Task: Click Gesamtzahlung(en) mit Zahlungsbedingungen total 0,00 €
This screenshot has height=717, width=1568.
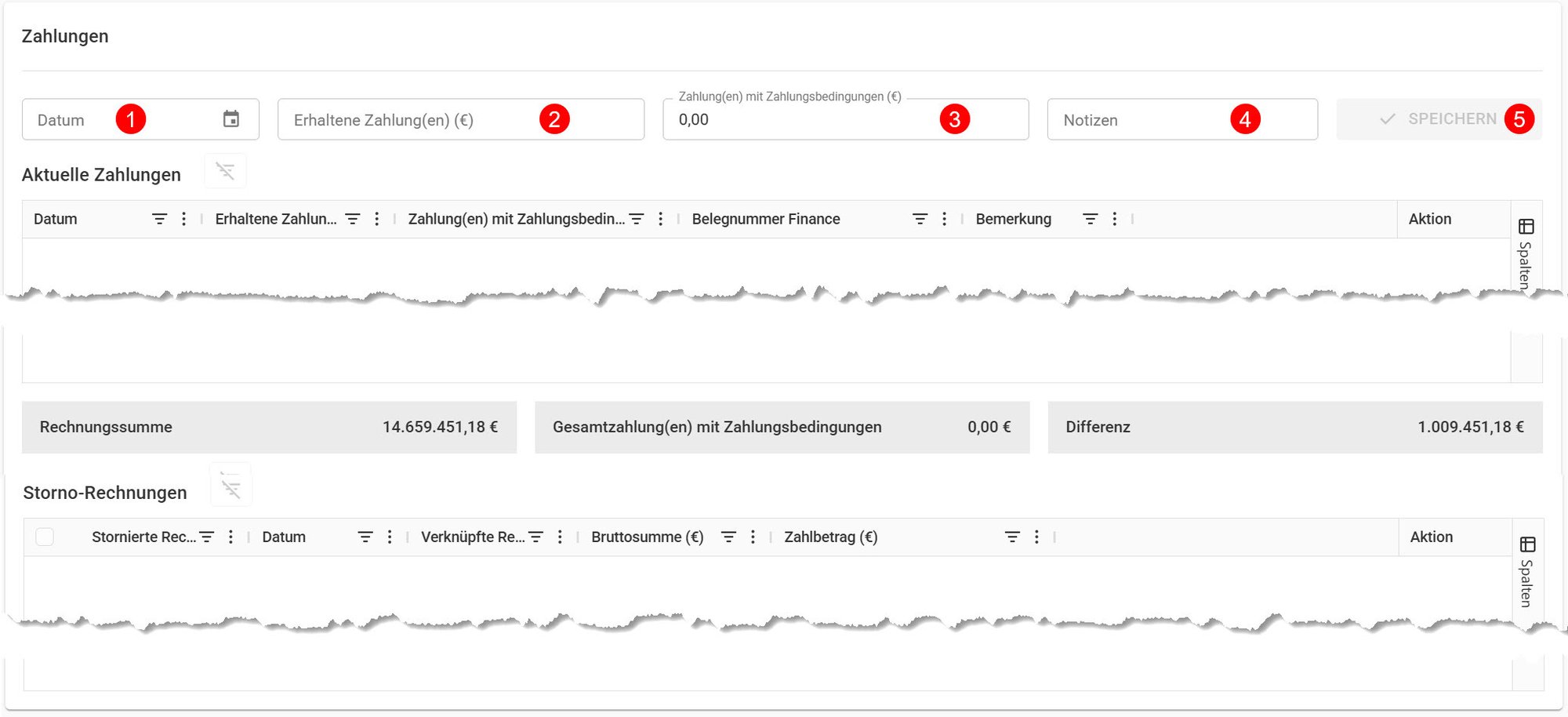Action: click(x=989, y=427)
